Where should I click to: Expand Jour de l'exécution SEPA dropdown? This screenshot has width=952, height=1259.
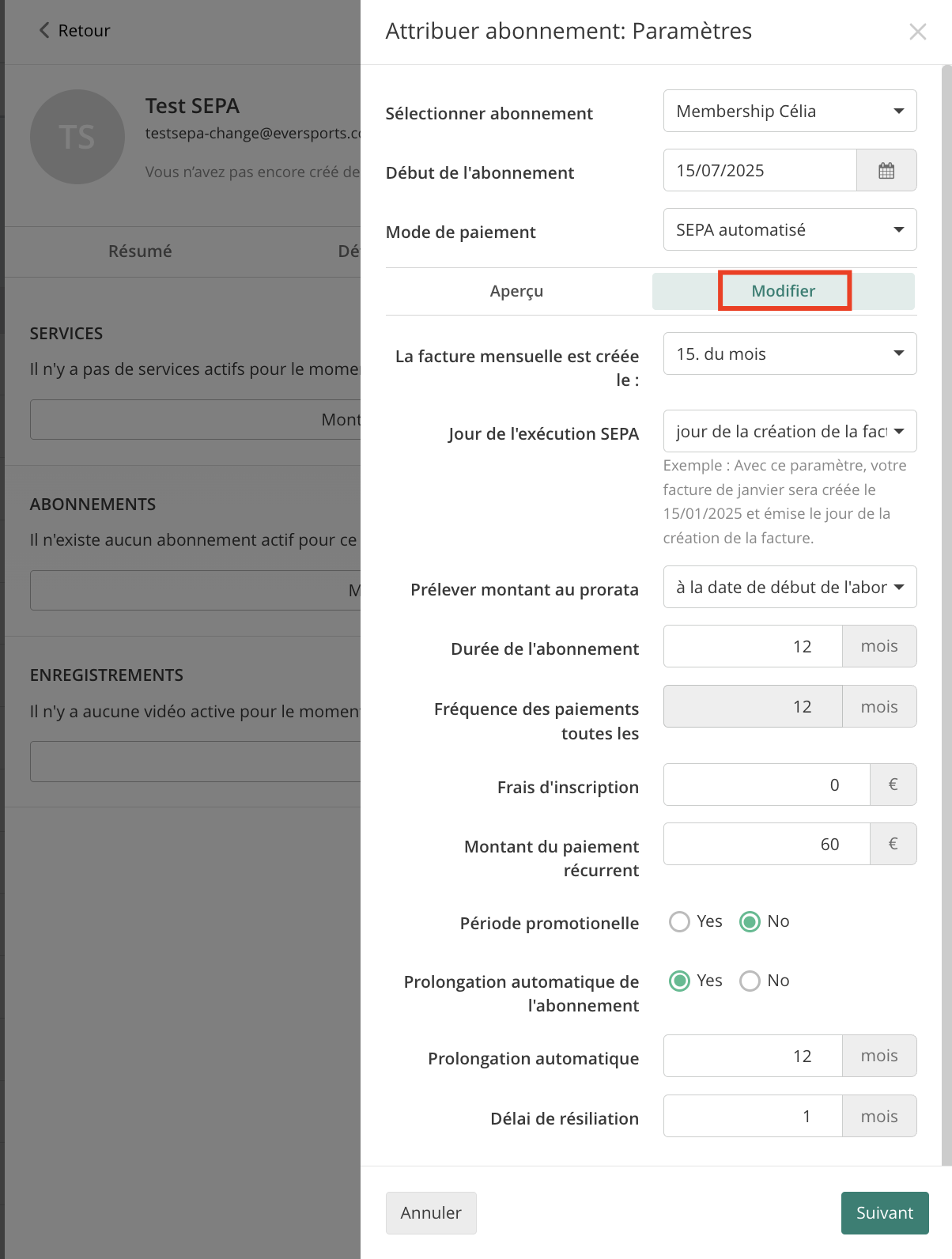coord(790,431)
